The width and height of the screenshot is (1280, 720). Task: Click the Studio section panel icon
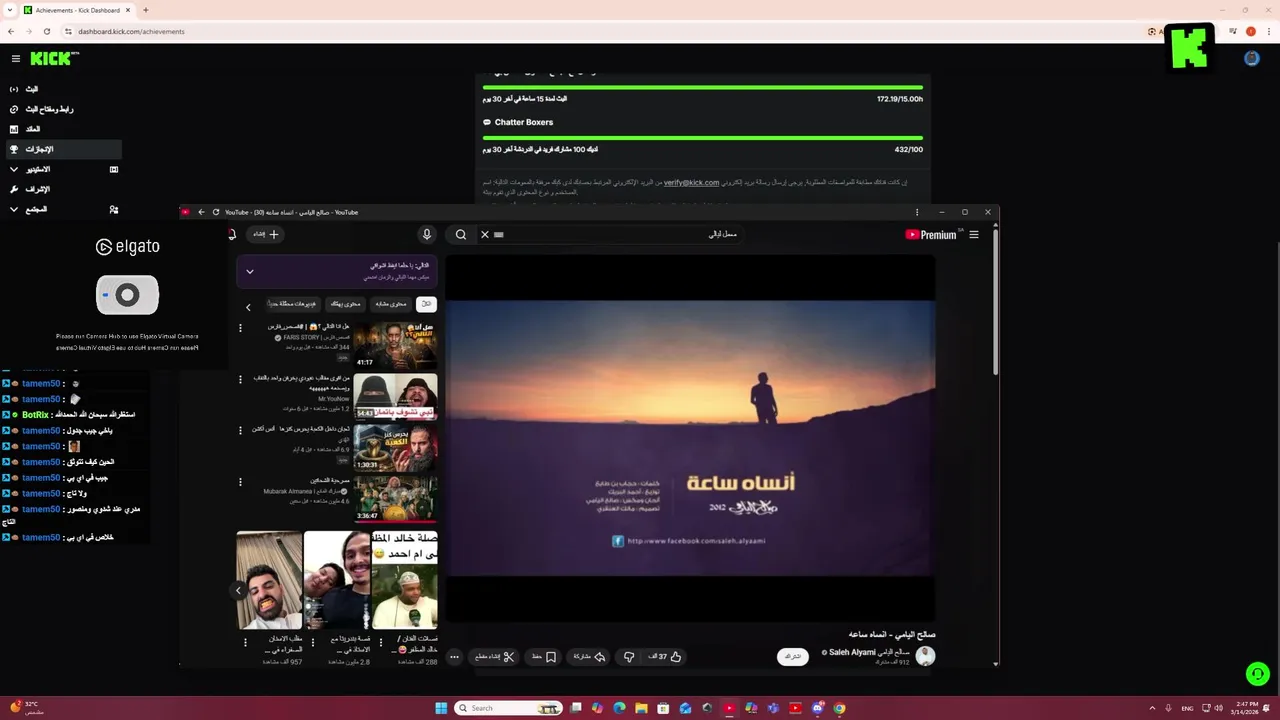coord(114,169)
